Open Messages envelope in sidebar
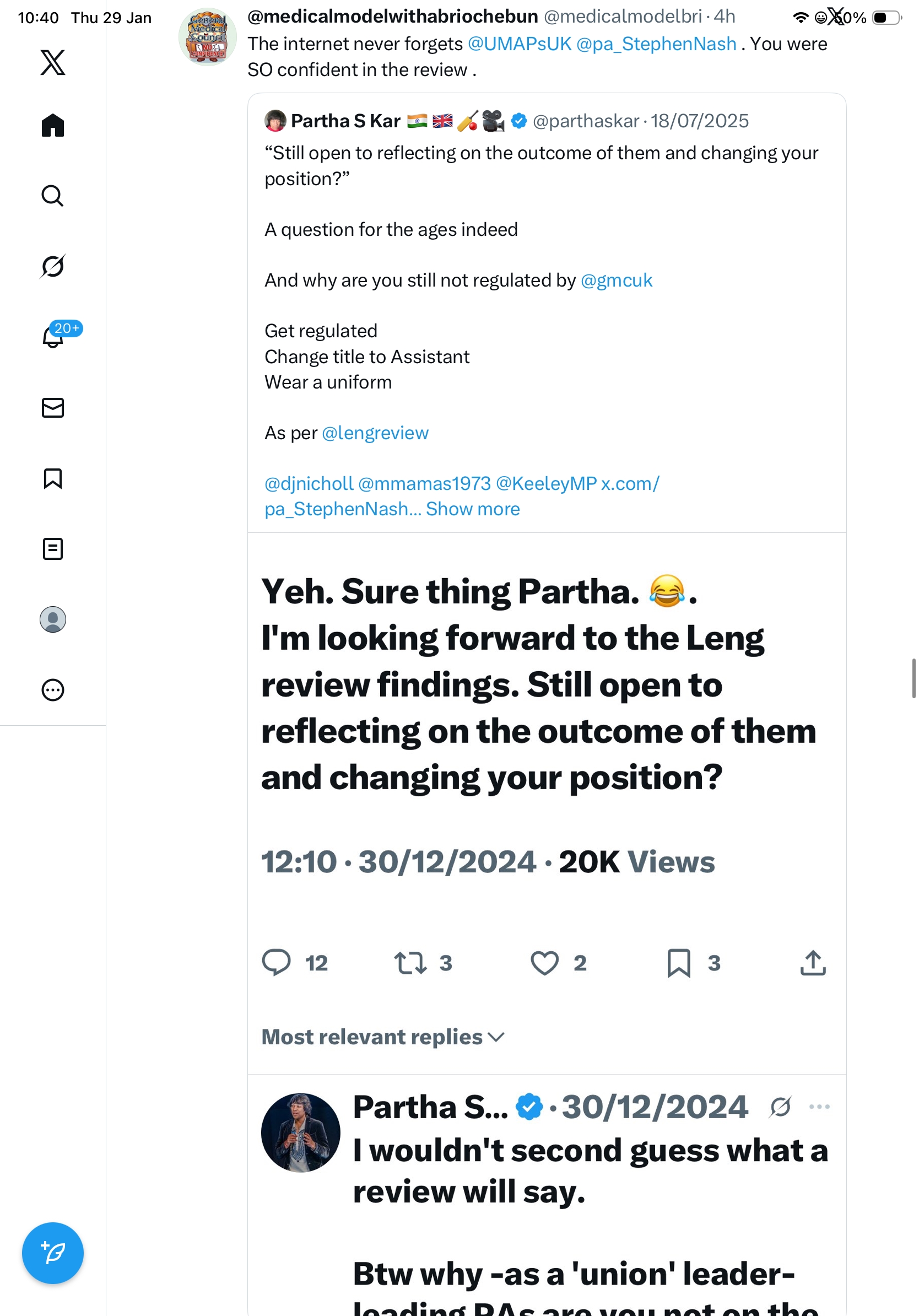The width and height of the screenshot is (919, 1316). (53, 407)
